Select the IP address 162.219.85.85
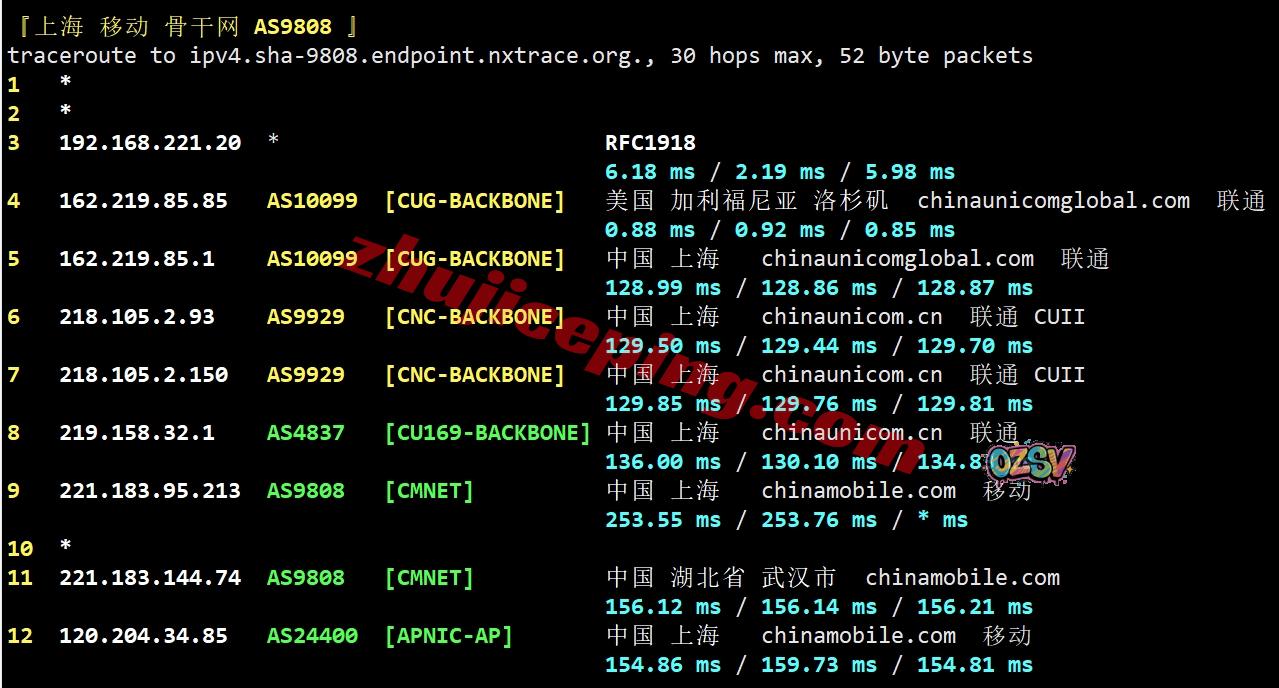1279x688 pixels. tap(143, 201)
